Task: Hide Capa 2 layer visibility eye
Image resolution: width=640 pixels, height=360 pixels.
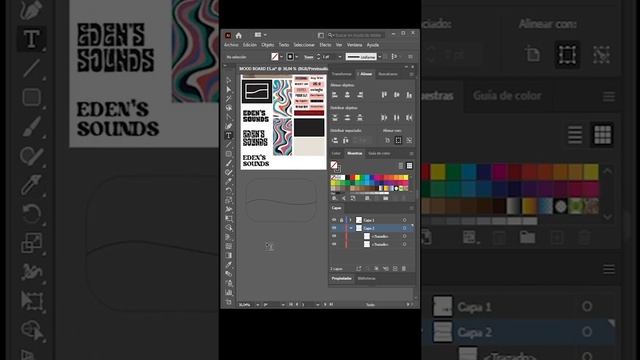Action: [334, 228]
